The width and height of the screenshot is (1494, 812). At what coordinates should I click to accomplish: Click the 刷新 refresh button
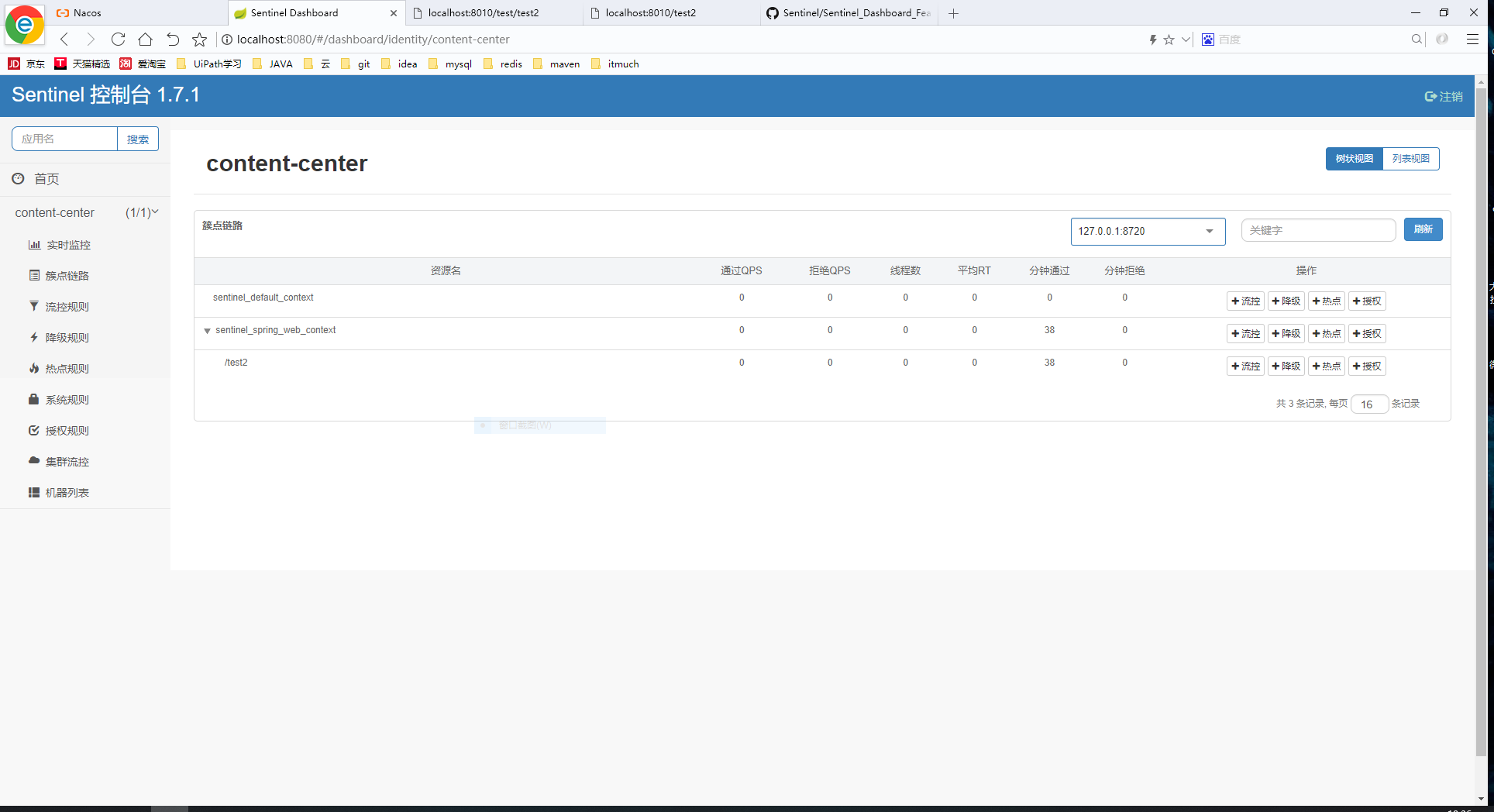point(1423,229)
